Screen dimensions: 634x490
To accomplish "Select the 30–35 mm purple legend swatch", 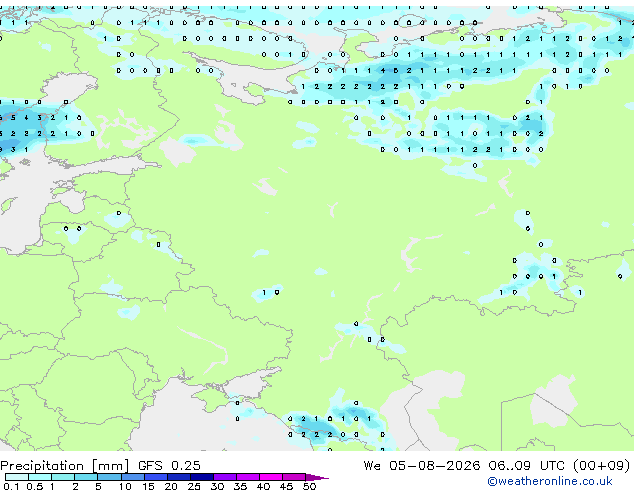I will click(224, 477).
